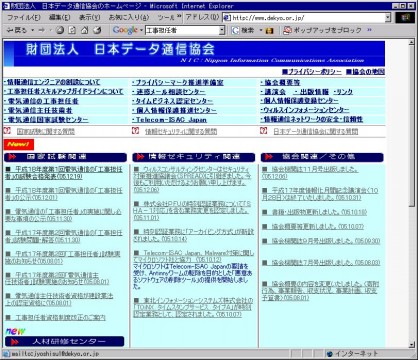
Task: Open the 電気通信主任技術者 link
Action: 38,110
